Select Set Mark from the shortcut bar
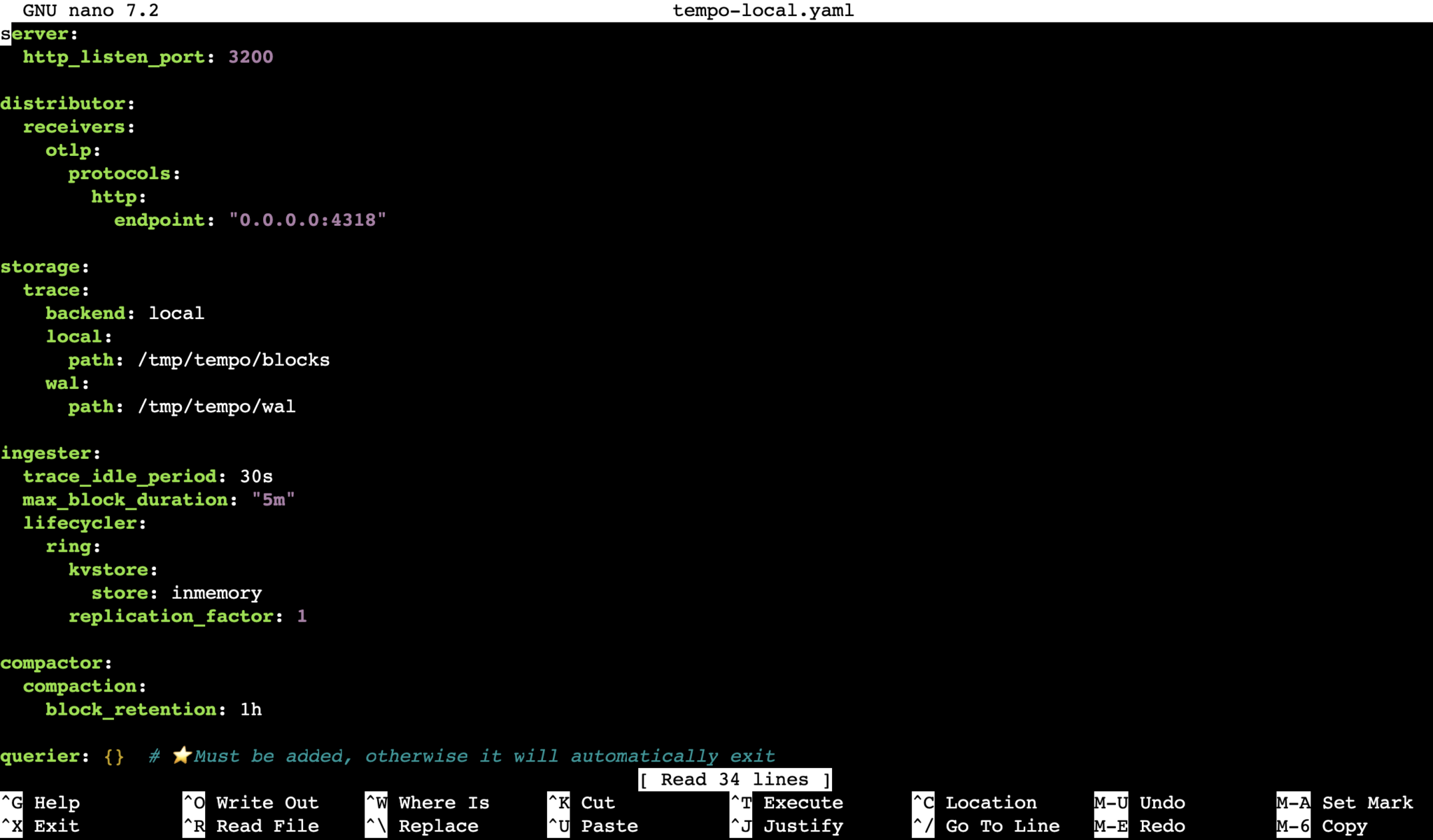The image size is (1433, 840). tap(1361, 802)
